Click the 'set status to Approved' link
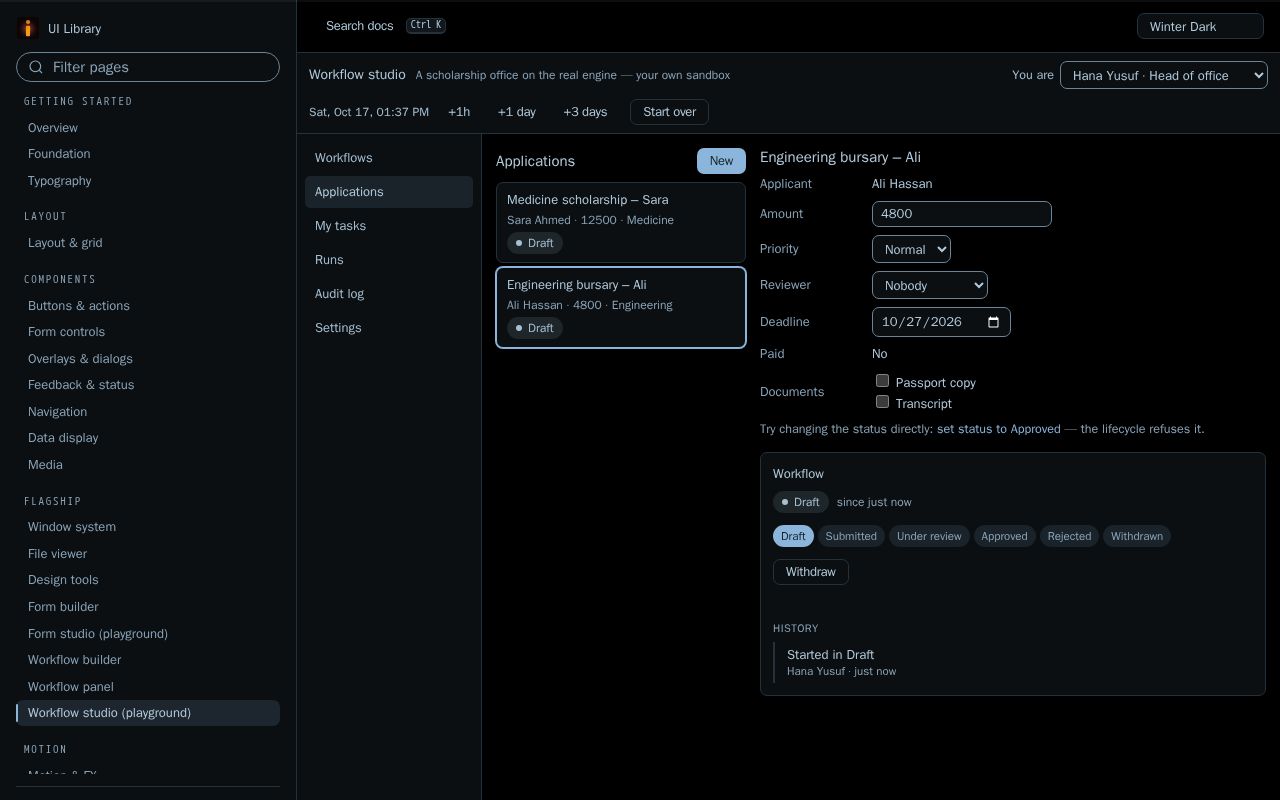This screenshot has height=800, width=1280. 998,429
